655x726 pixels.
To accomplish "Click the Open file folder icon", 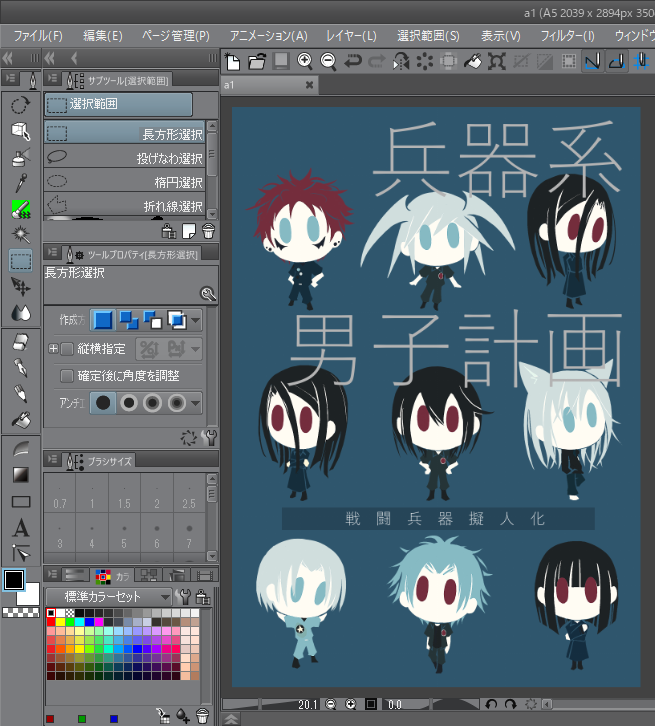I will tap(256, 61).
